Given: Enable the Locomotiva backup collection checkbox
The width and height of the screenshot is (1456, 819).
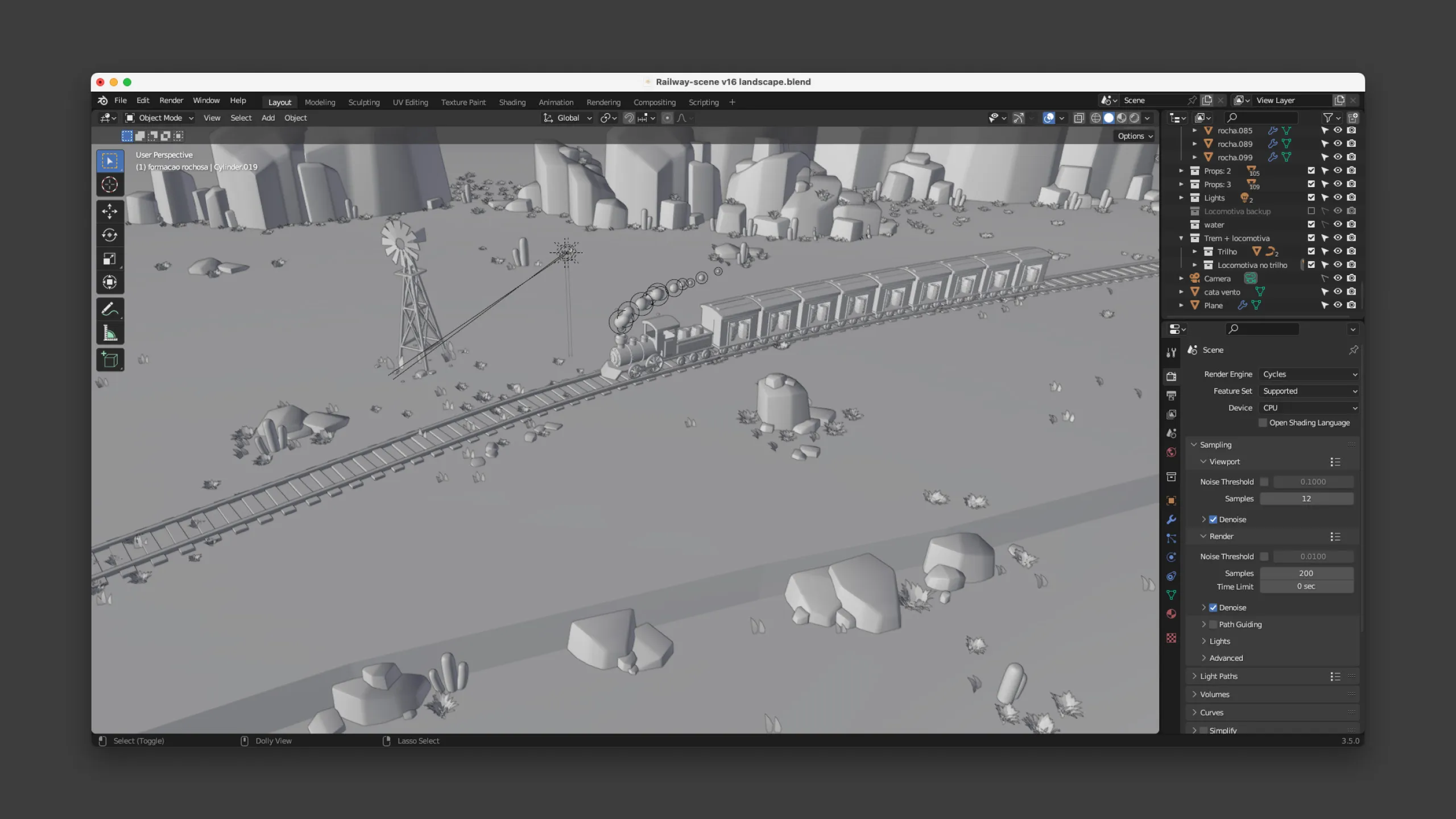Looking at the screenshot, I should [1311, 211].
